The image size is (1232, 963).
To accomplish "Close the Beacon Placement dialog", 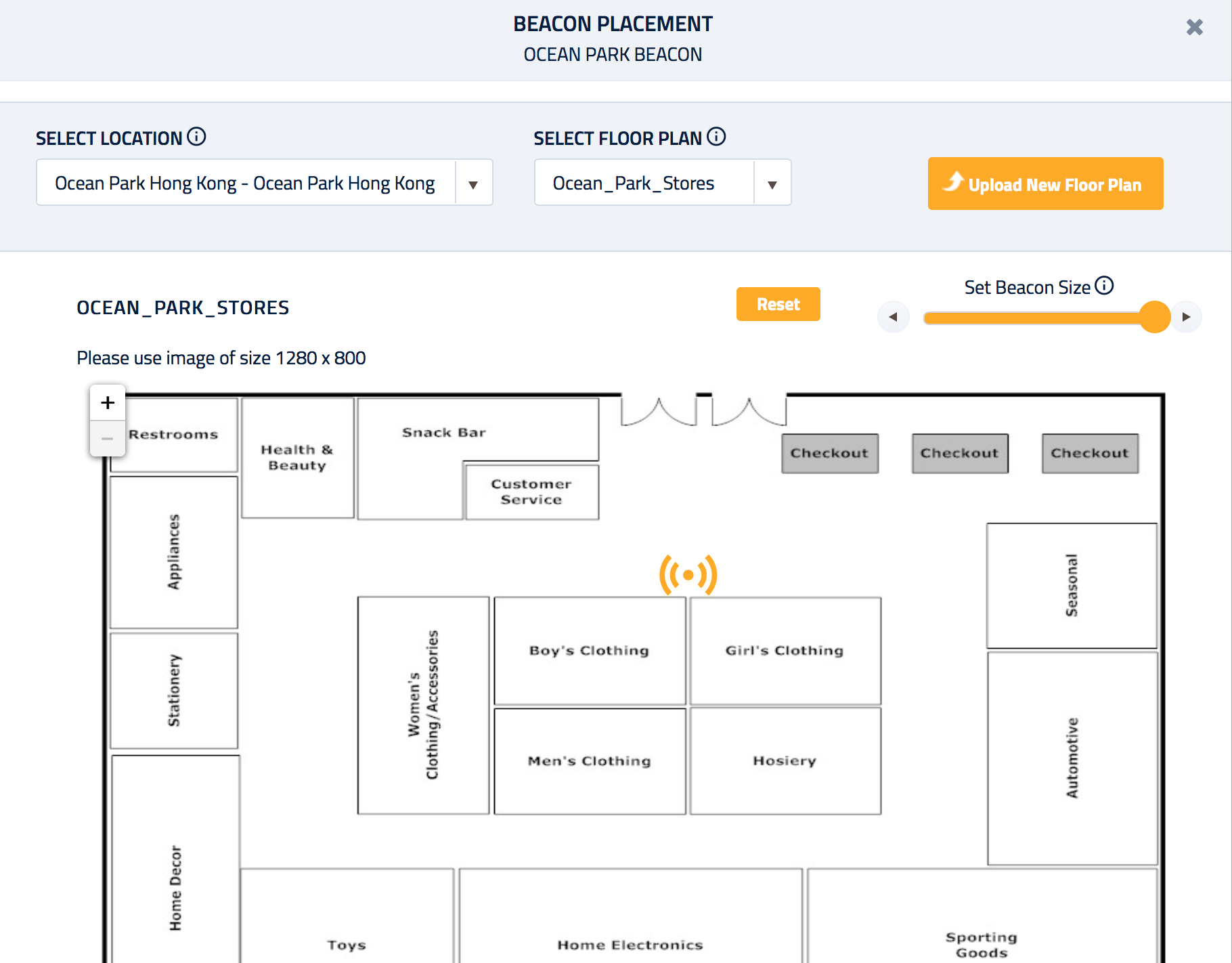I will point(1194,27).
